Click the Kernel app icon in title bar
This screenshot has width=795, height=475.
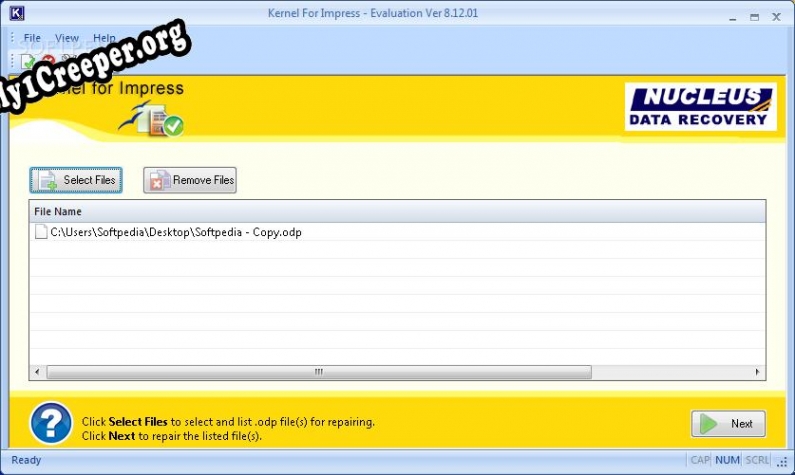(x=16, y=15)
